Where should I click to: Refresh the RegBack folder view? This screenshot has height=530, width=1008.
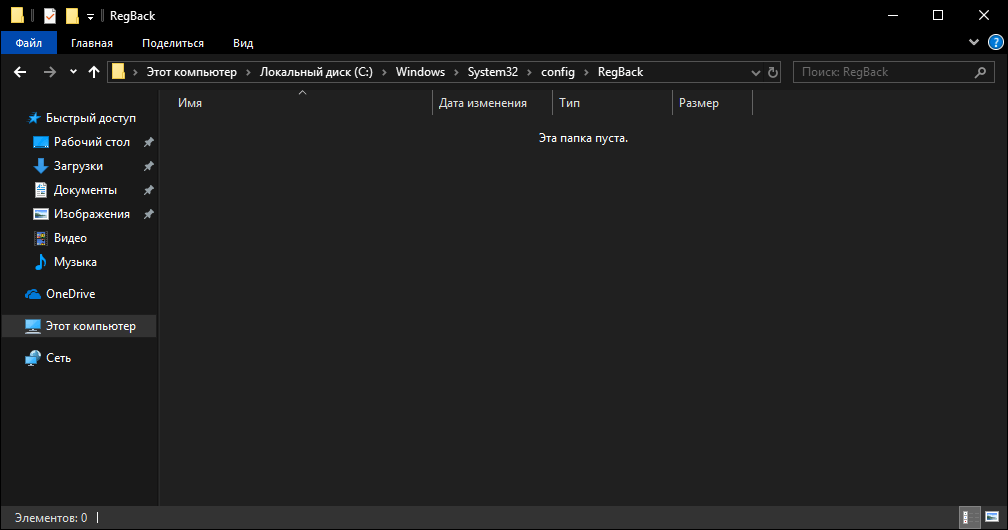point(773,72)
